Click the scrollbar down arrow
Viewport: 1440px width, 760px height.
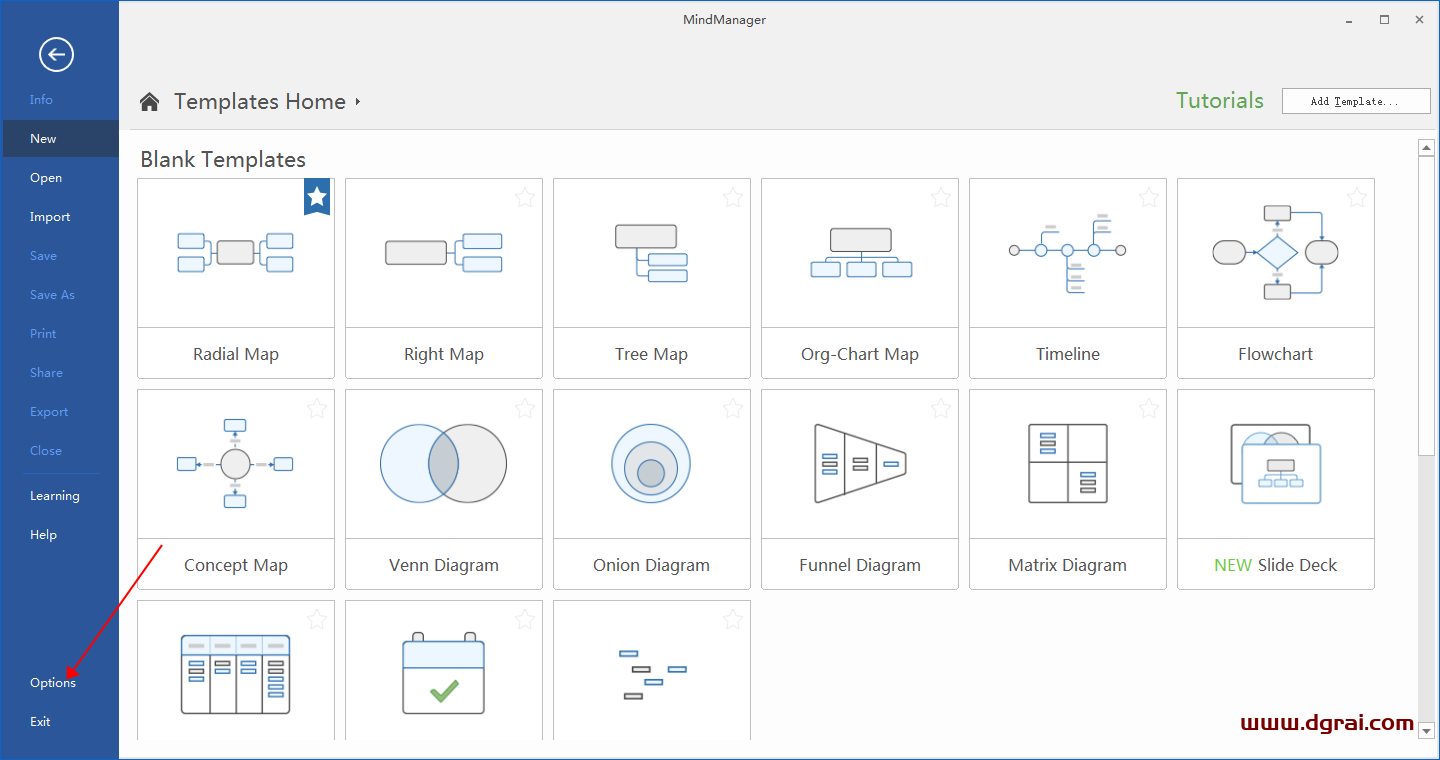point(1427,732)
